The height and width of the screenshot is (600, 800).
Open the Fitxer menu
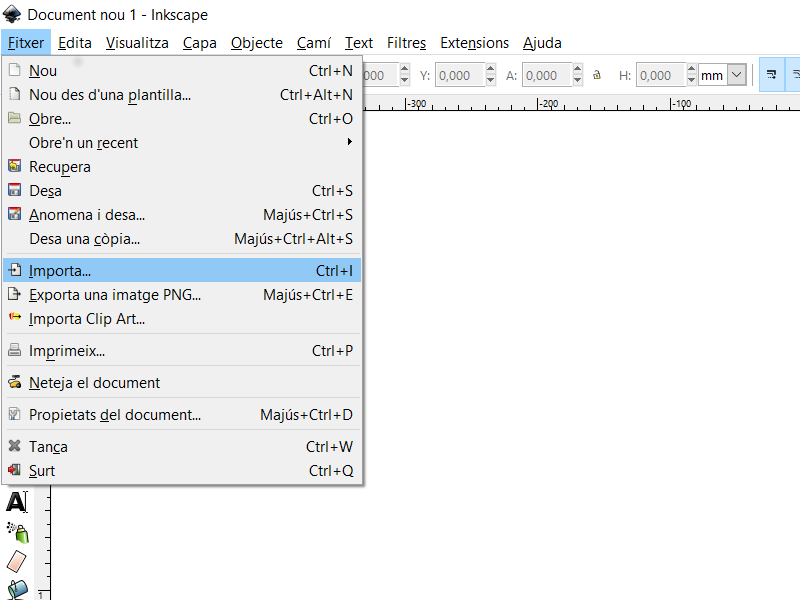pos(26,43)
